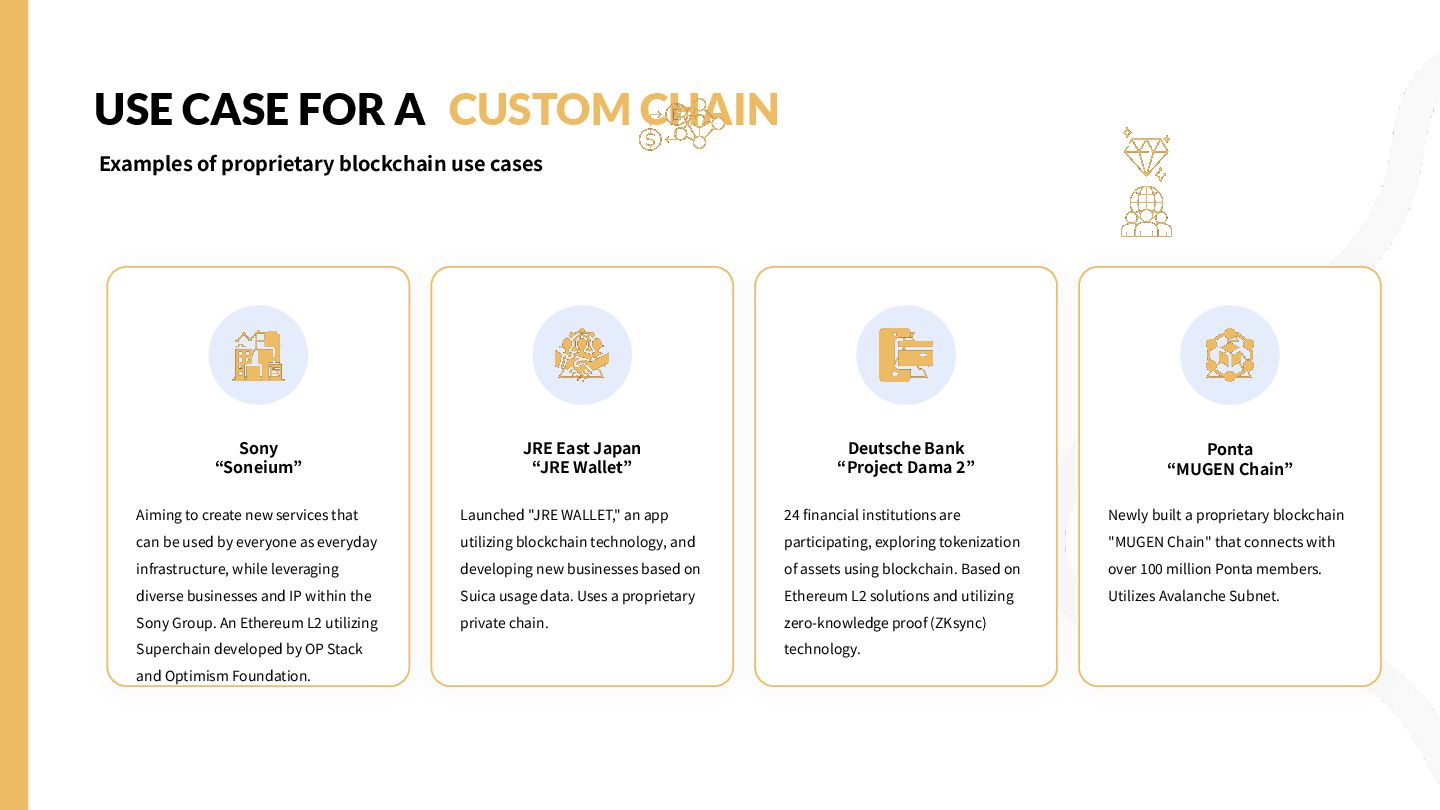Click the globe with people icon
This screenshot has height=810, width=1440.
(x=1146, y=211)
